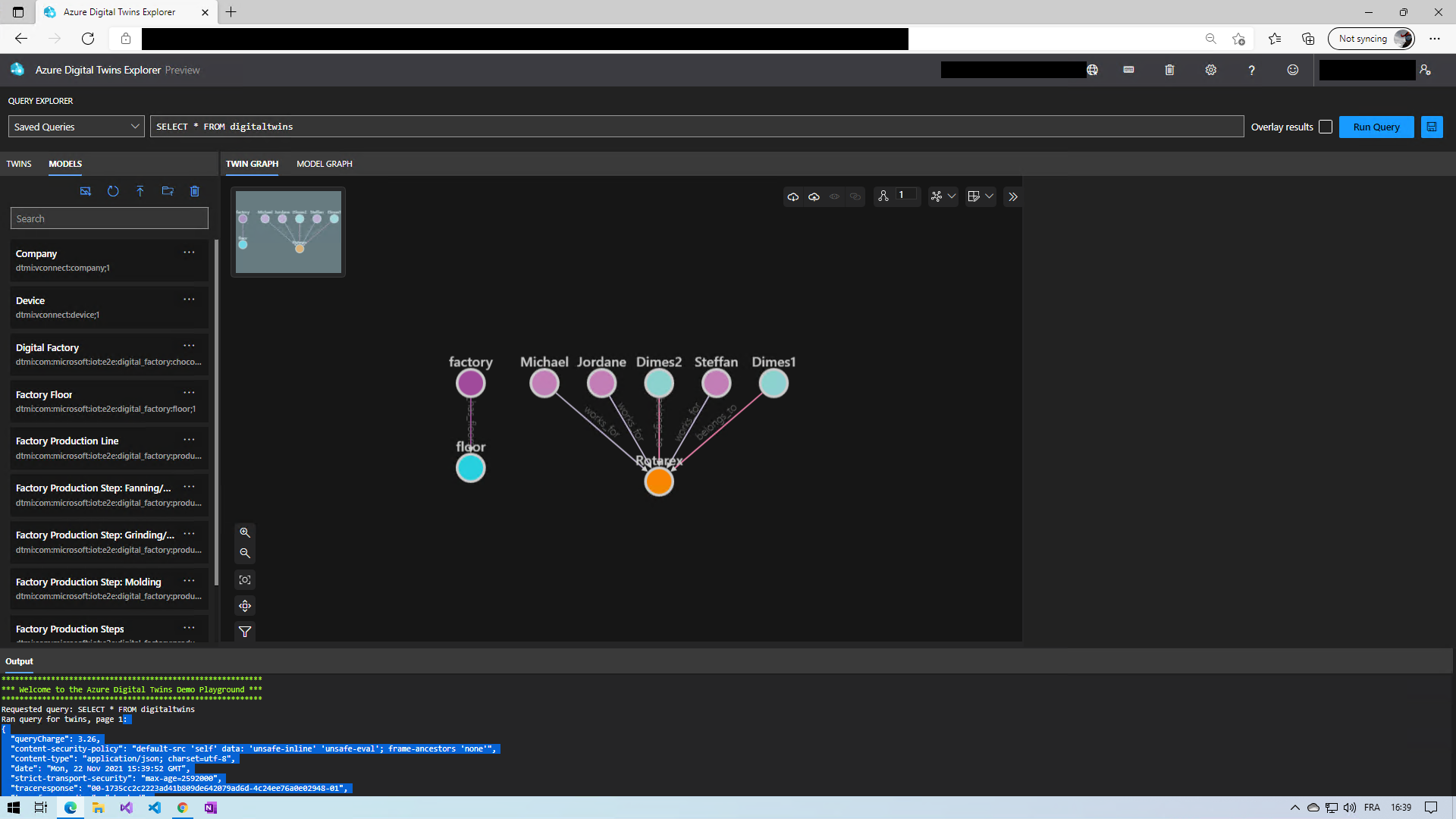This screenshot has height=819, width=1456.
Task: Select the Export Graph cloud download icon
Action: click(793, 196)
